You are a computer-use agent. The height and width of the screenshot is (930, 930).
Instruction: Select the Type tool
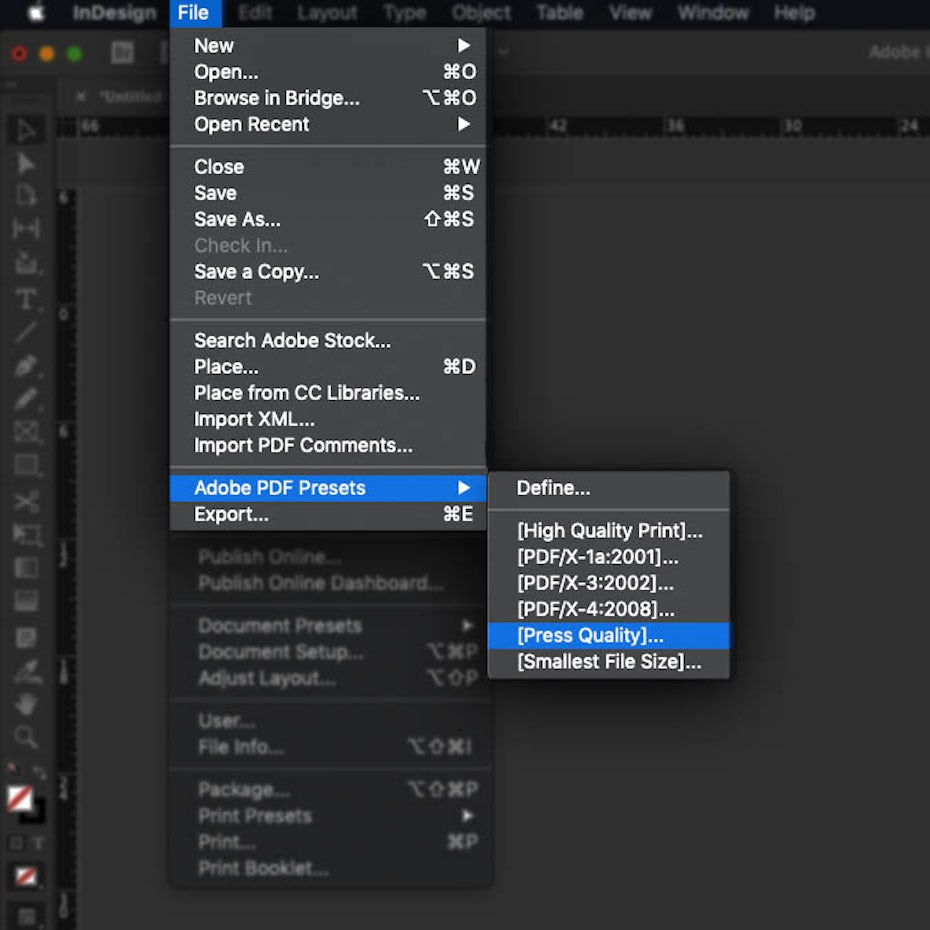[x=26, y=299]
